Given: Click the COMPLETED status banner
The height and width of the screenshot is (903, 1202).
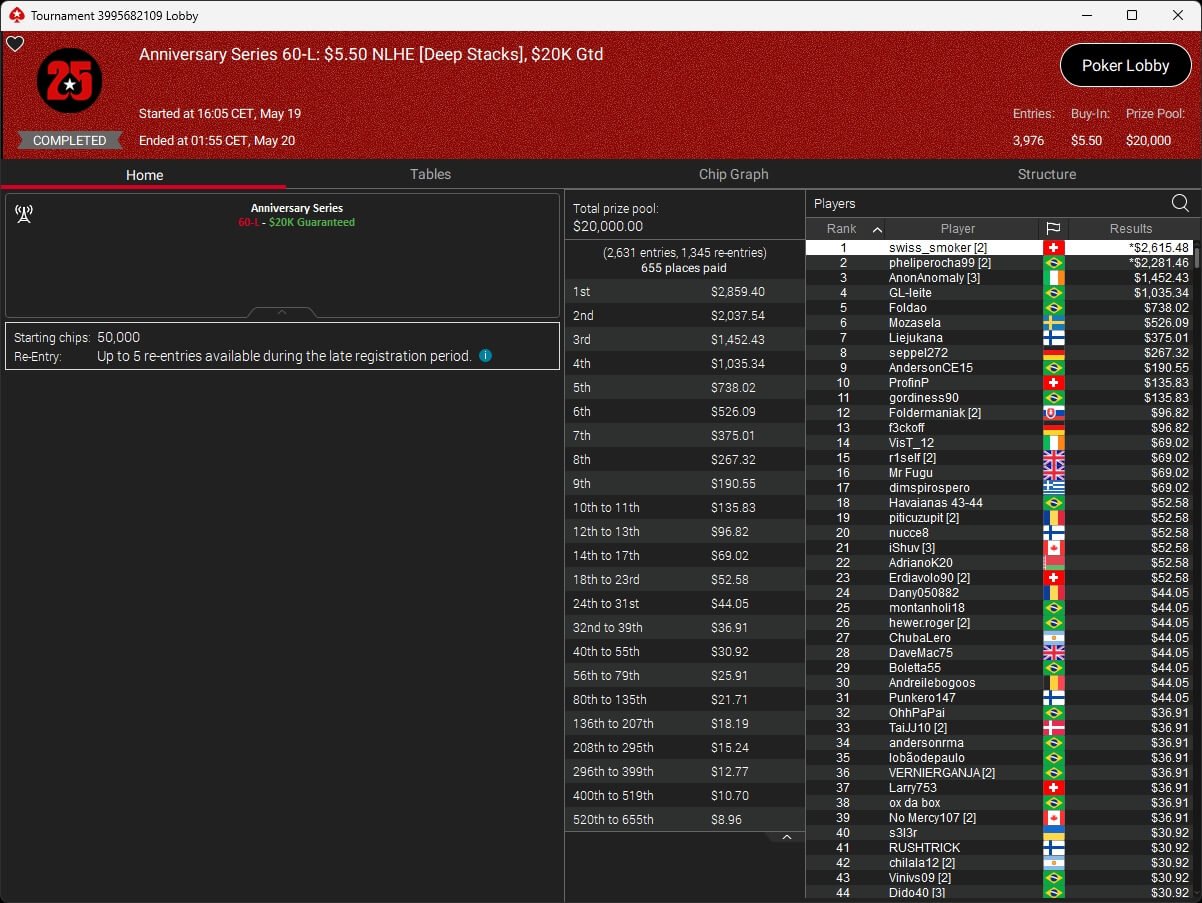Looking at the screenshot, I should click(x=69, y=140).
